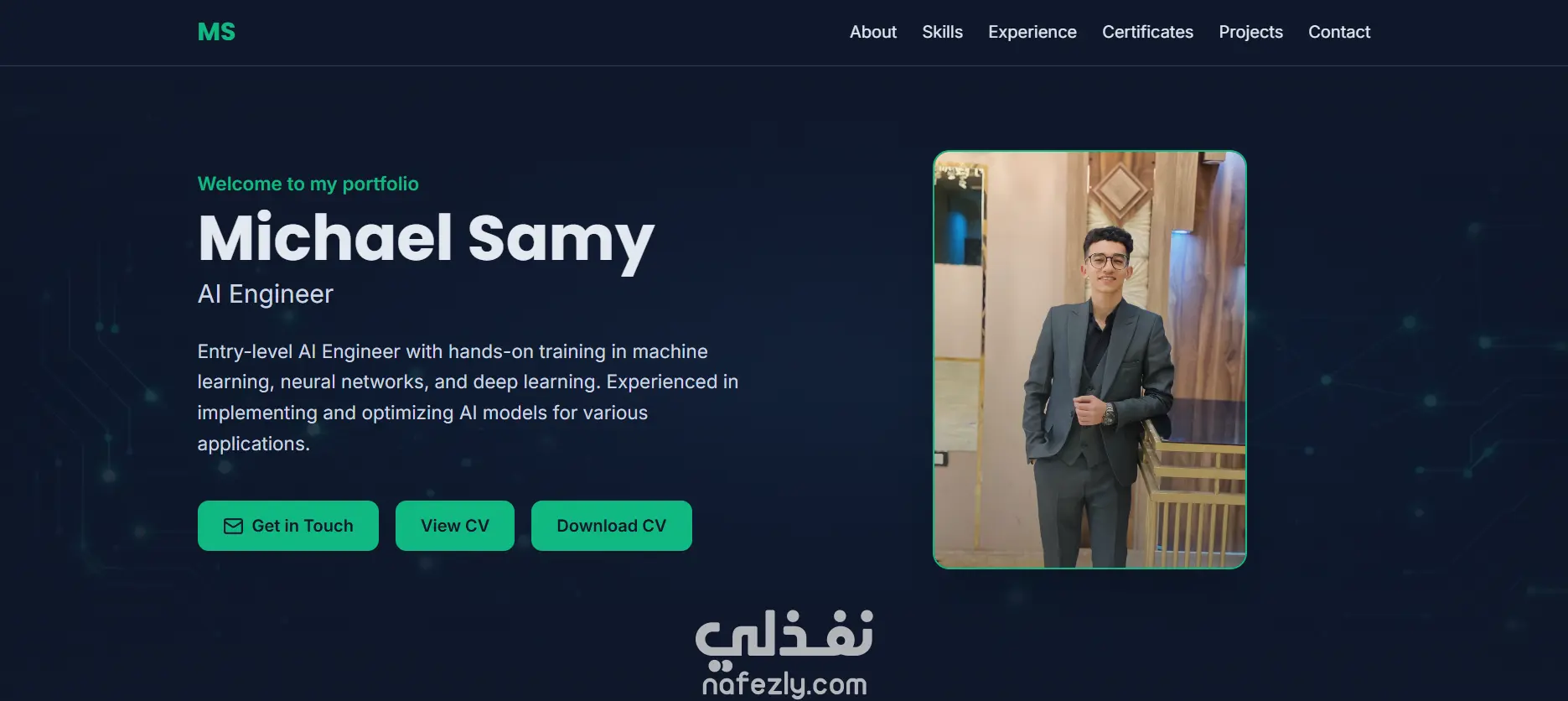Click the eyeglasses on the man's face

[x=1106, y=261]
